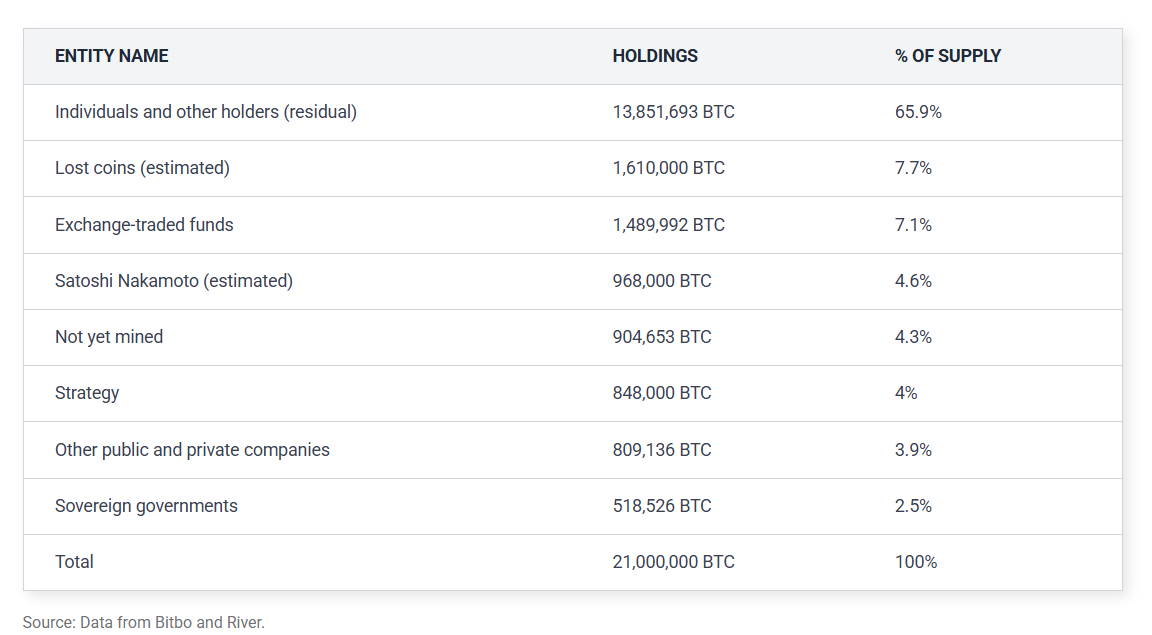
Task: Select 'Other public and private companies' cell
Action: click(192, 450)
